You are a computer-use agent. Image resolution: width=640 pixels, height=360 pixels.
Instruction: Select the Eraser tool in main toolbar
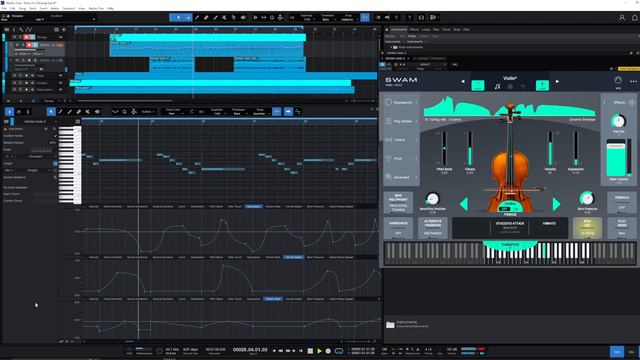[x=206, y=18]
